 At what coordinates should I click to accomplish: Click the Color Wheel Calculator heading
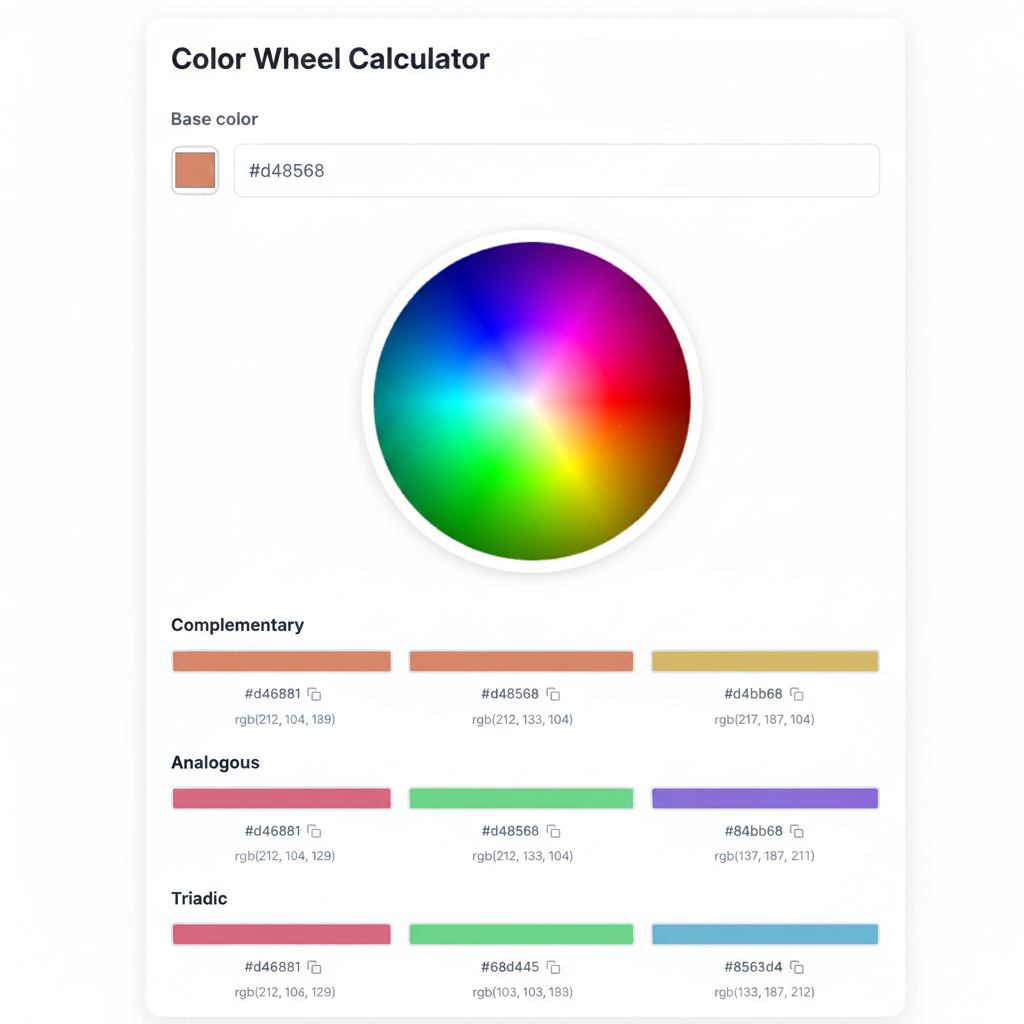click(x=330, y=59)
